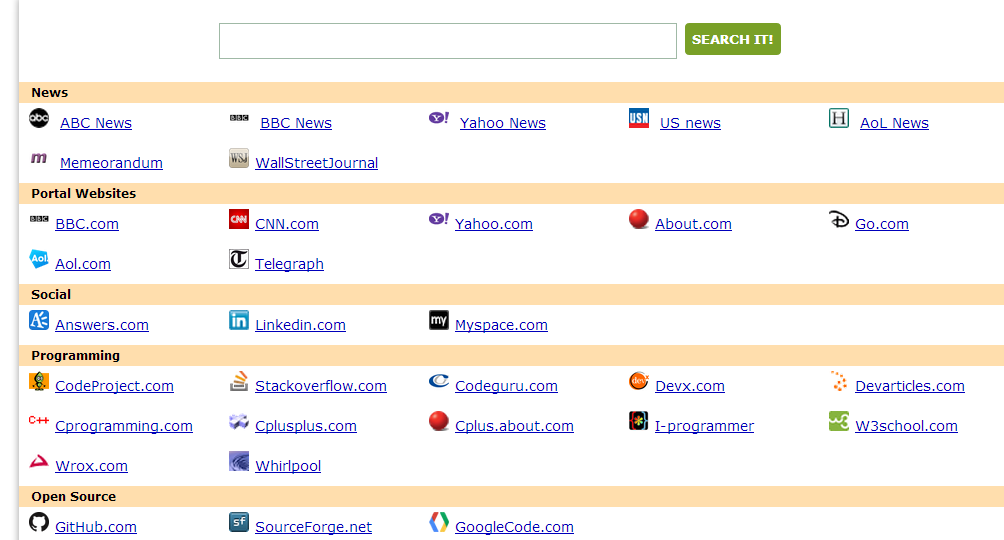Open the US news link

[690, 123]
